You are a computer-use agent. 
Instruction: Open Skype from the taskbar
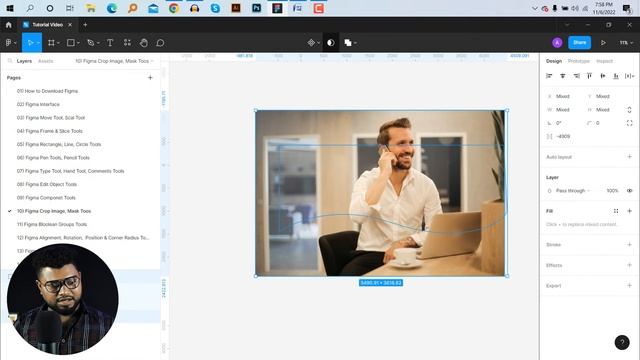[215, 8]
